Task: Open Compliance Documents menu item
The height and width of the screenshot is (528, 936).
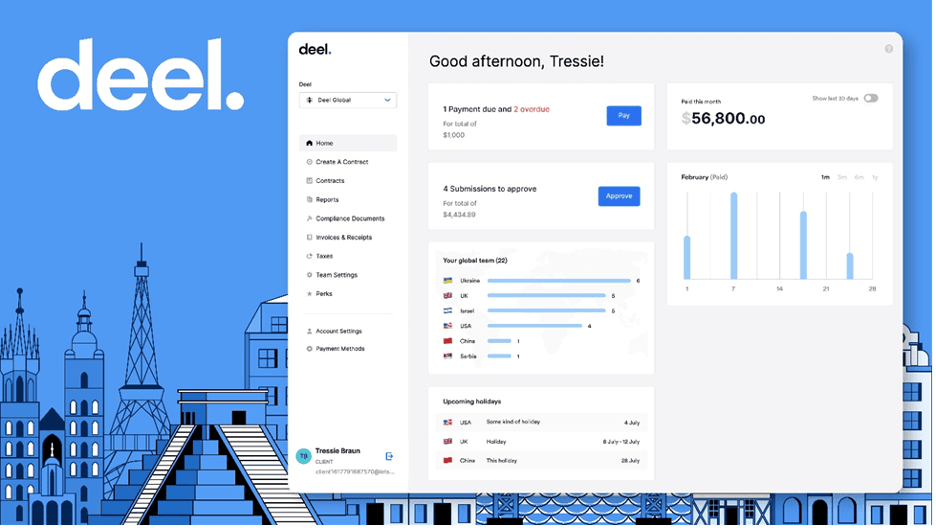Action: click(x=349, y=218)
